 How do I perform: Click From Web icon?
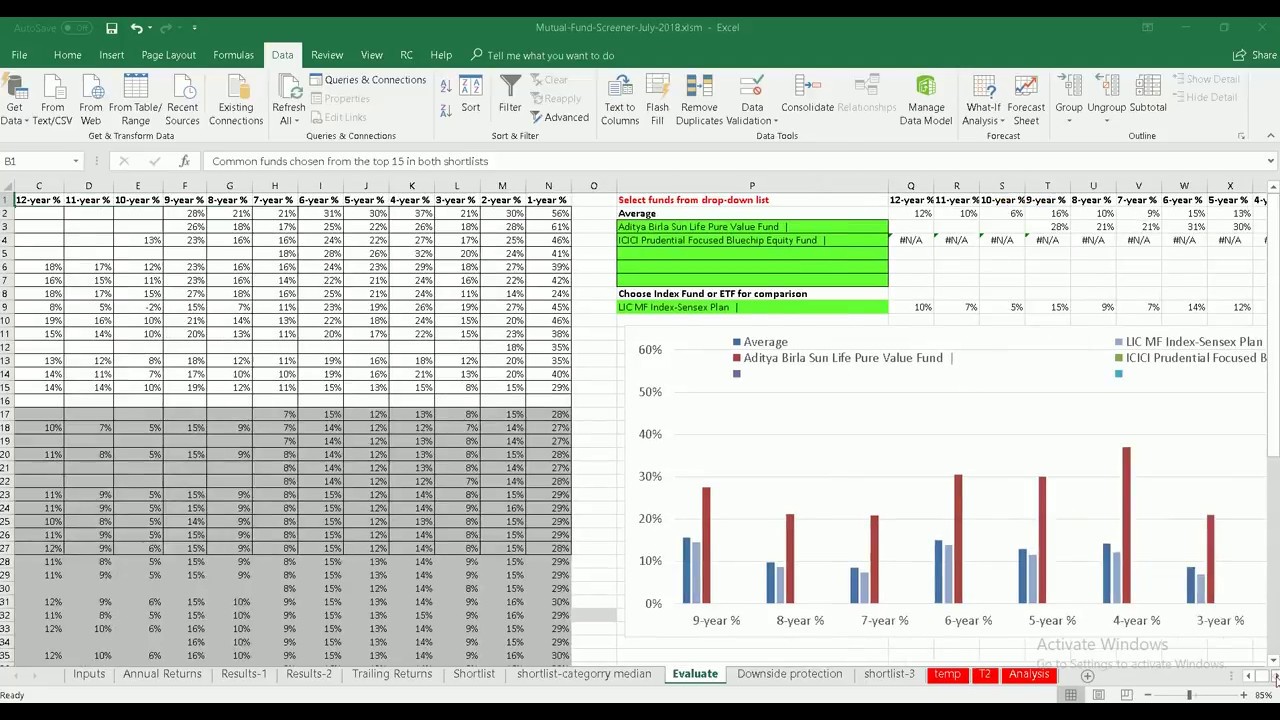(x=90, y=100)
